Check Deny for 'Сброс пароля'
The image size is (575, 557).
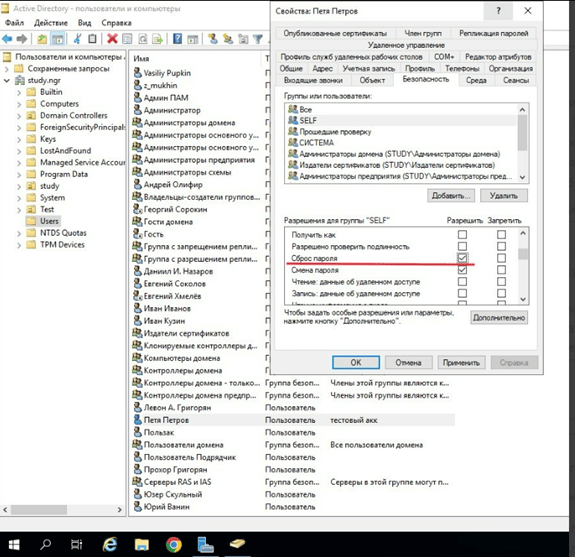pos(501,258)
